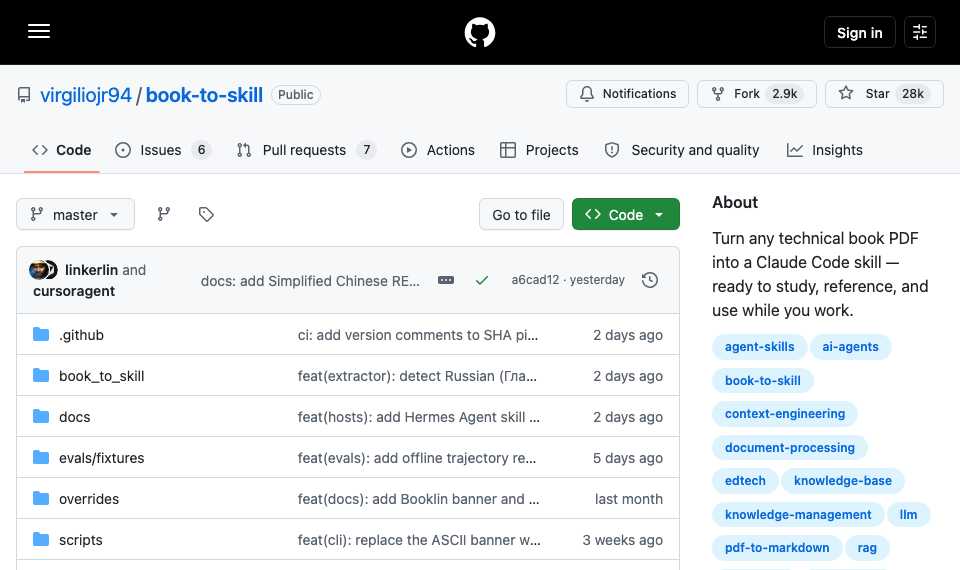This screenshot has height=570, width=960.
Task: Click folder icon beside overrides
Action: click(x=41, y=498)
